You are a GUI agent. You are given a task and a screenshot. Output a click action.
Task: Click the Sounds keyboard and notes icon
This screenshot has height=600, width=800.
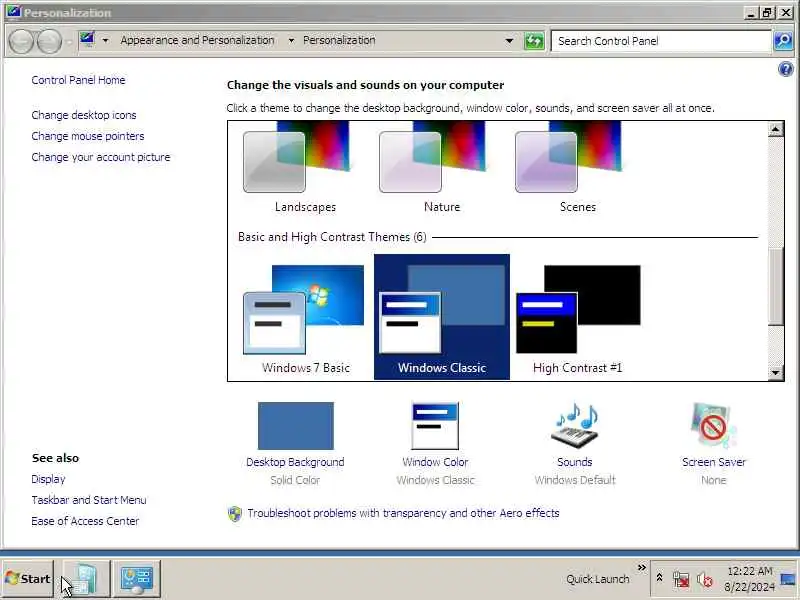coord(575,426)
